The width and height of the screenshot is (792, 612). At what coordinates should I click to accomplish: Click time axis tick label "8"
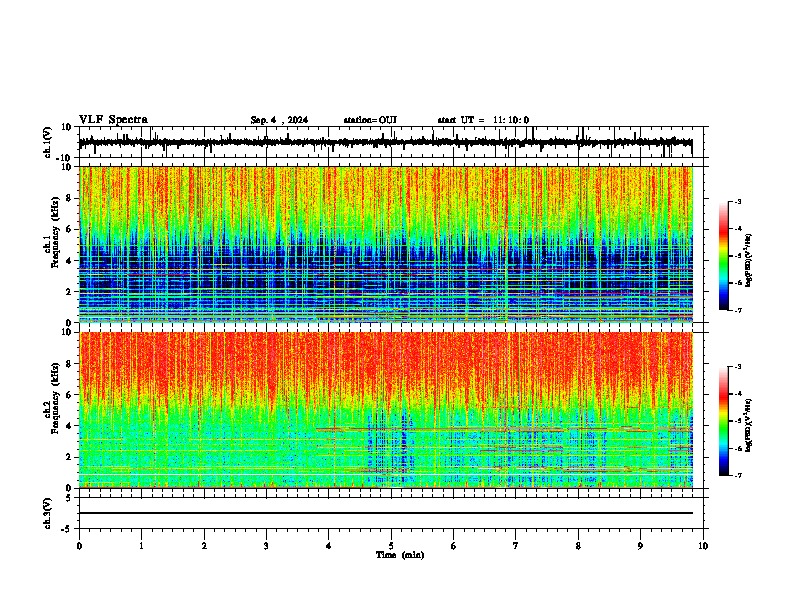pyautogui.click(x=578, y=546)
